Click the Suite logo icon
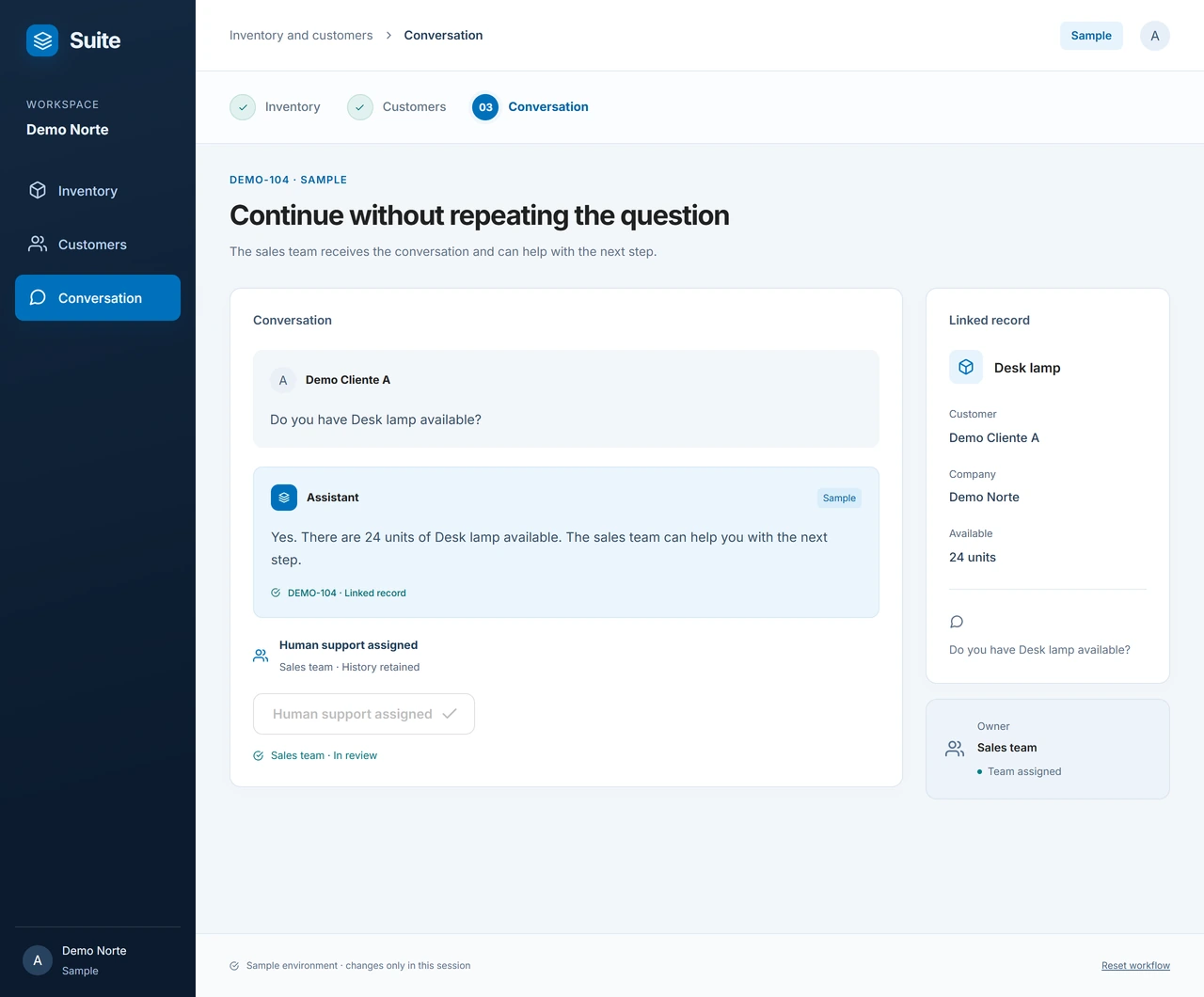The height and width of the screenshot is (997, 1204). (x=42, y=40)
